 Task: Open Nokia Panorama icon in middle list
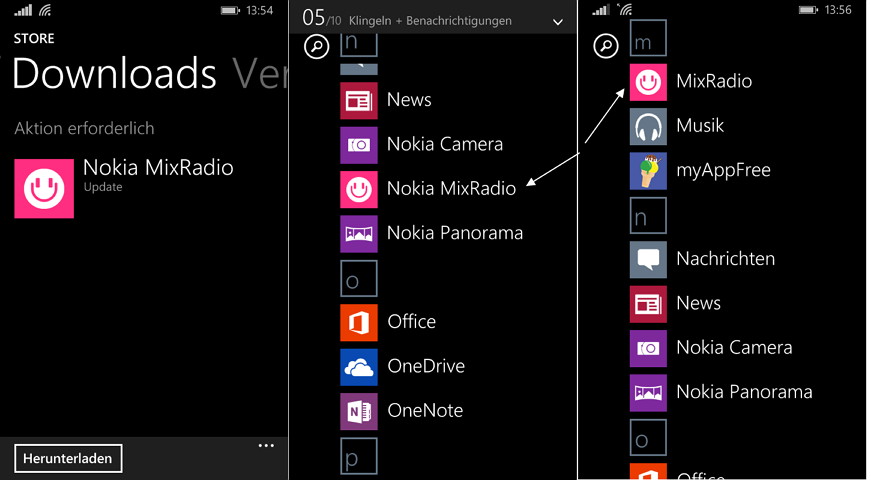pyautogui.click(x=359, y=234)
